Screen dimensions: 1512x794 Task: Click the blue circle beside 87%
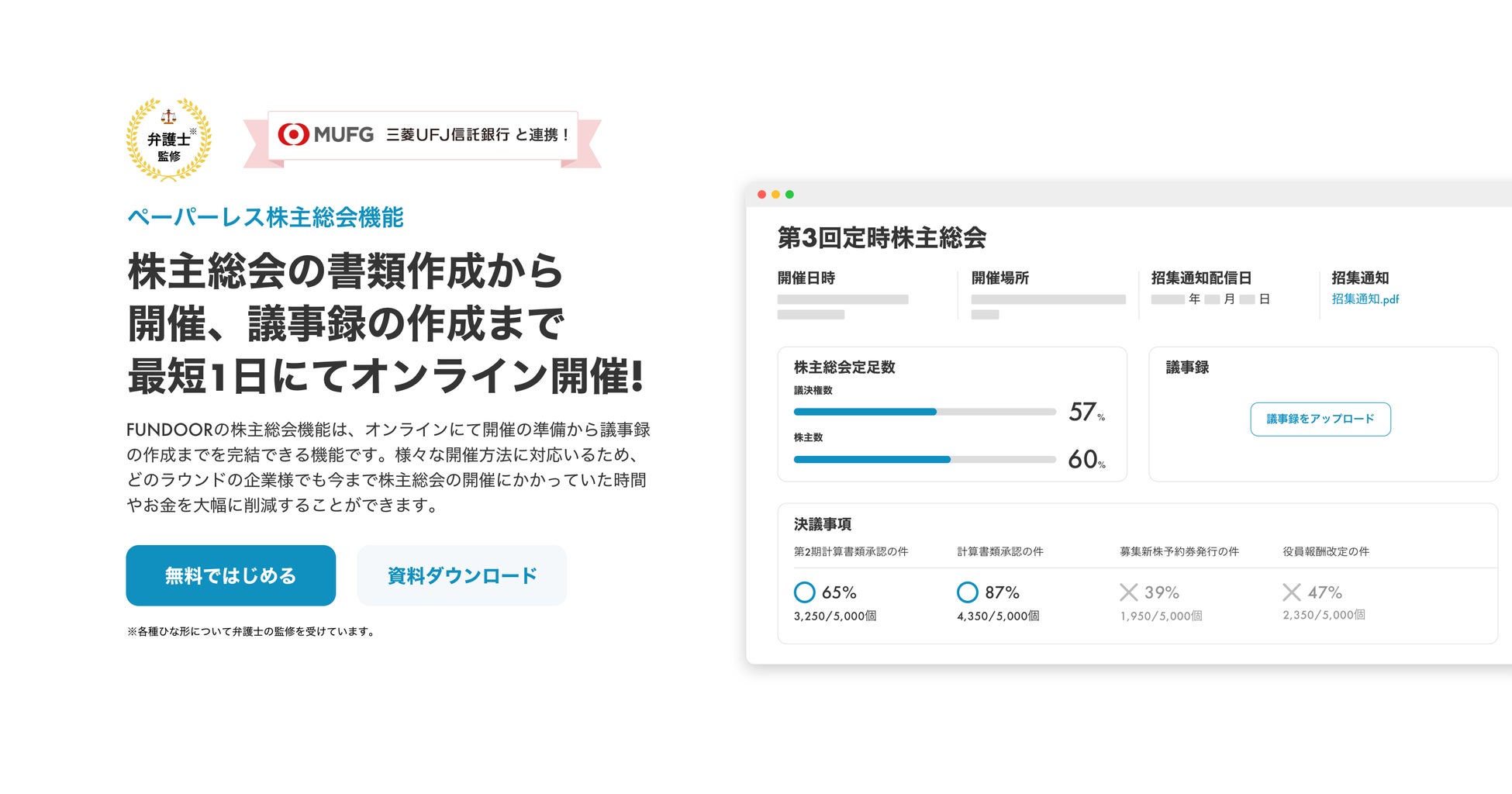click(967, 592)
